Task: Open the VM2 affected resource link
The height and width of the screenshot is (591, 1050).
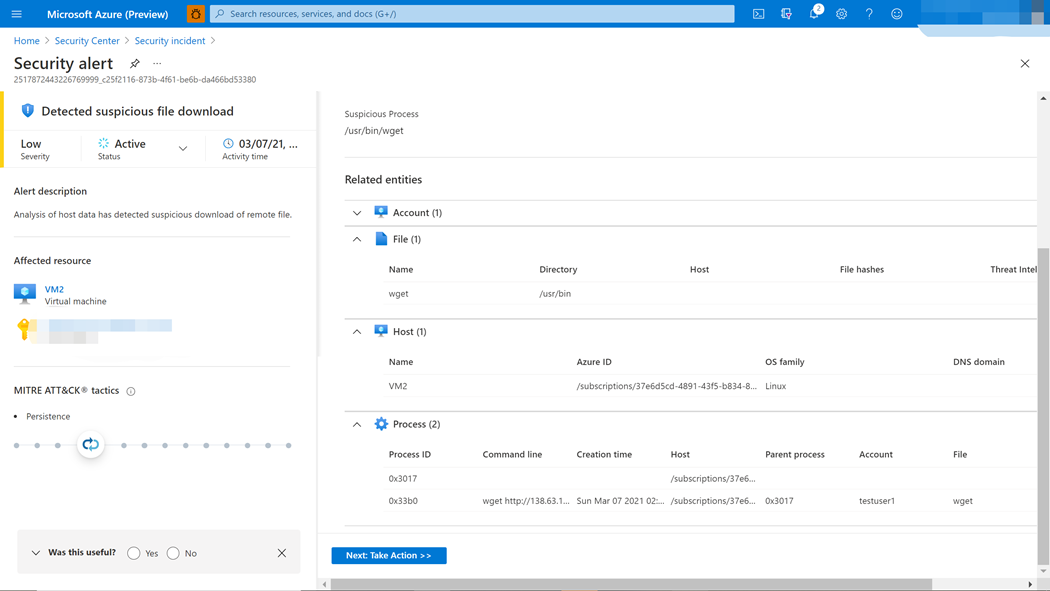Action: pos(54,289)
